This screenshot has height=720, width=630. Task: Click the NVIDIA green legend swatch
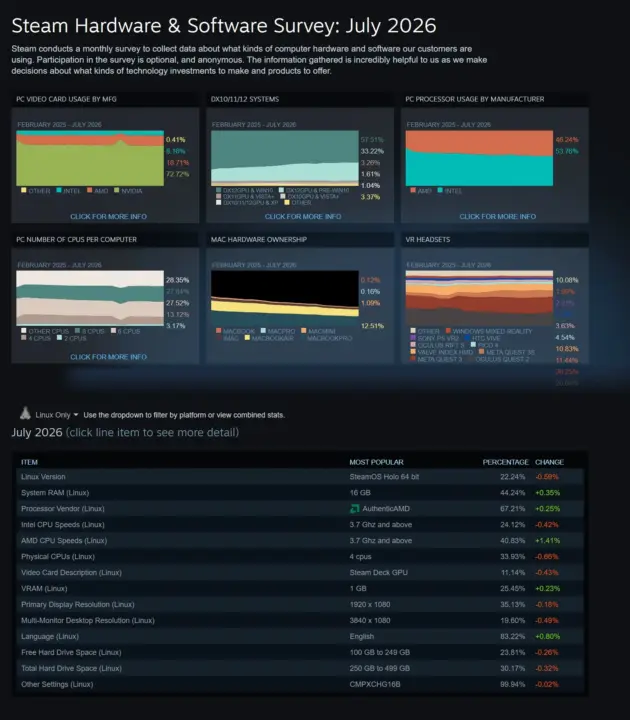coord(117,190)
